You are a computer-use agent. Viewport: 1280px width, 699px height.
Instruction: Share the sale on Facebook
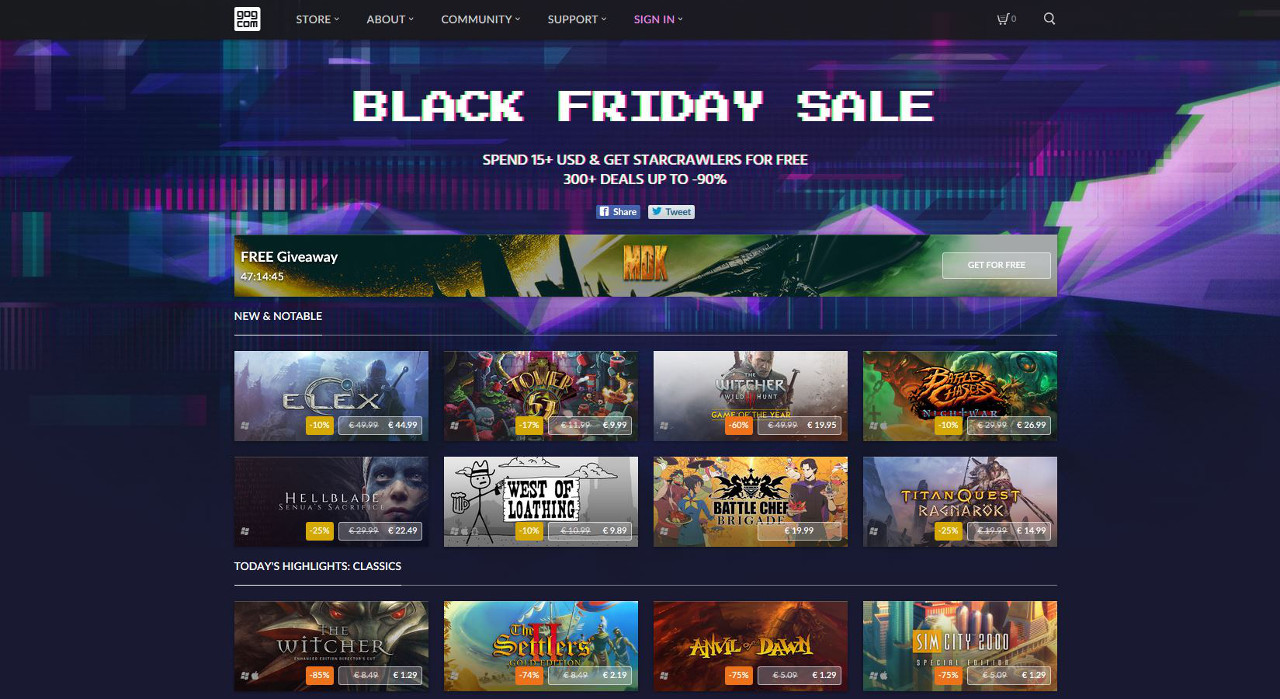coord(618,211)
